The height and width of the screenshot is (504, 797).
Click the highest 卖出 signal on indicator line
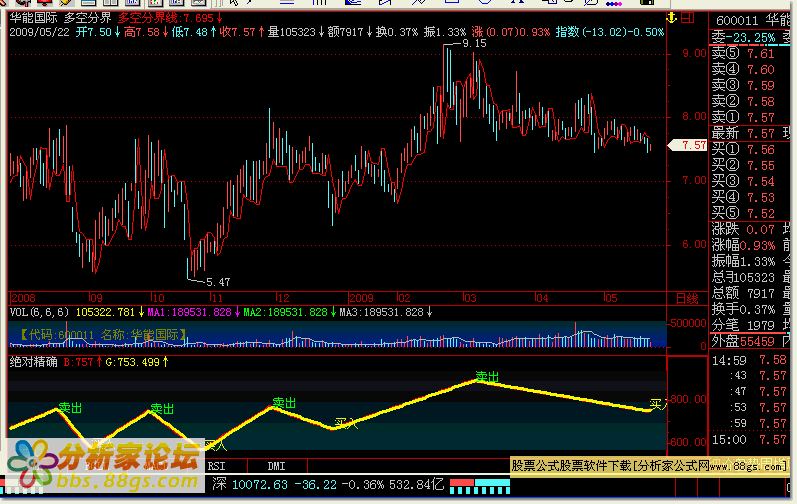487,376
